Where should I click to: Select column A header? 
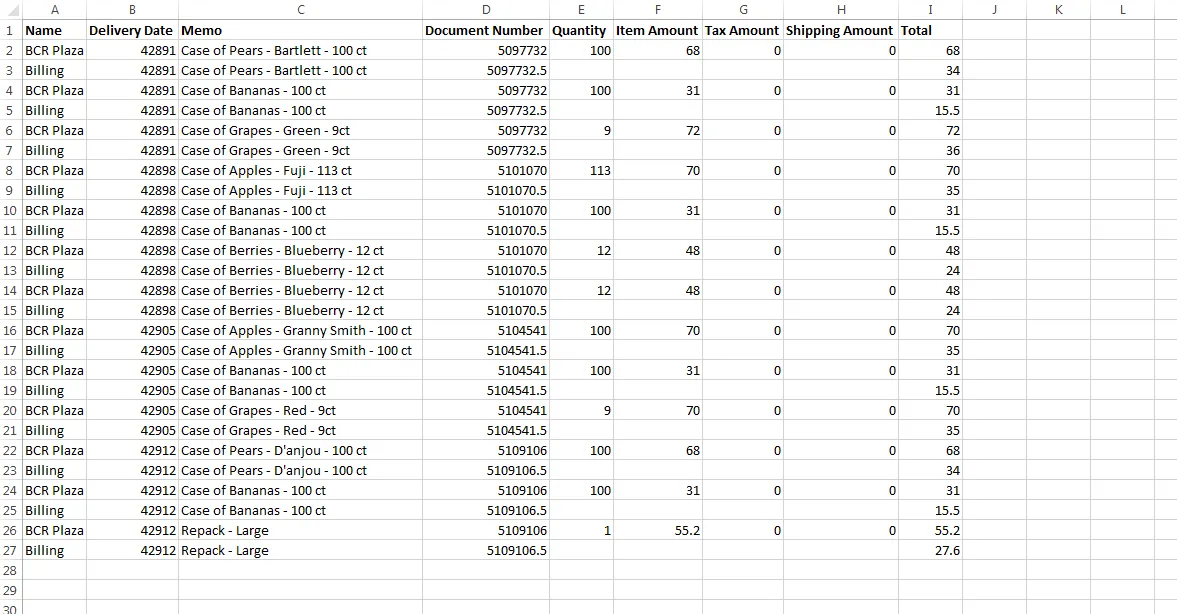click(x=55, y=10)
